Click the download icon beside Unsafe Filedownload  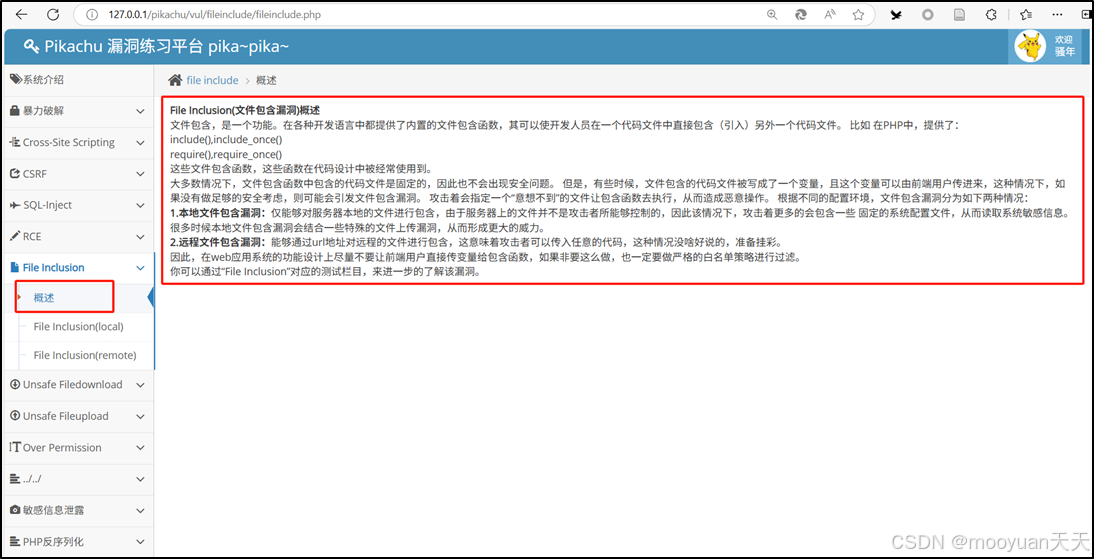15,385
